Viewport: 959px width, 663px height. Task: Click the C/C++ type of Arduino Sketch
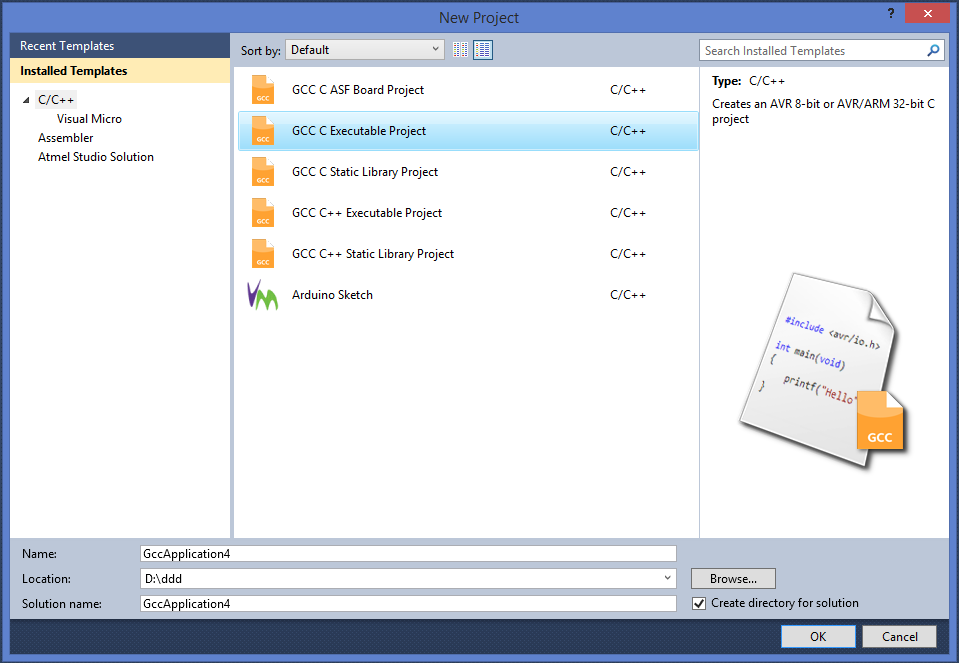(x=628, y=295)
